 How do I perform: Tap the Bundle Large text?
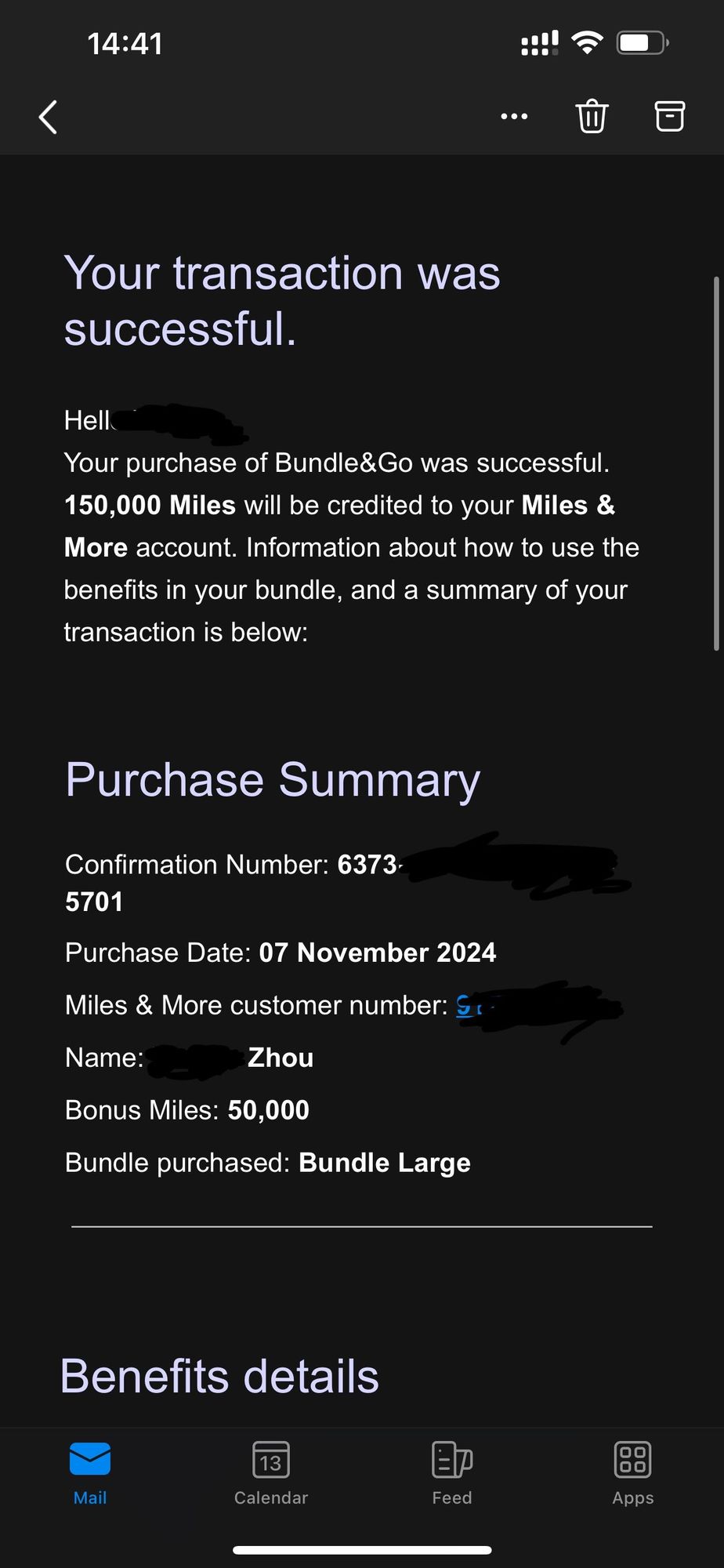tap(384, 1163)
